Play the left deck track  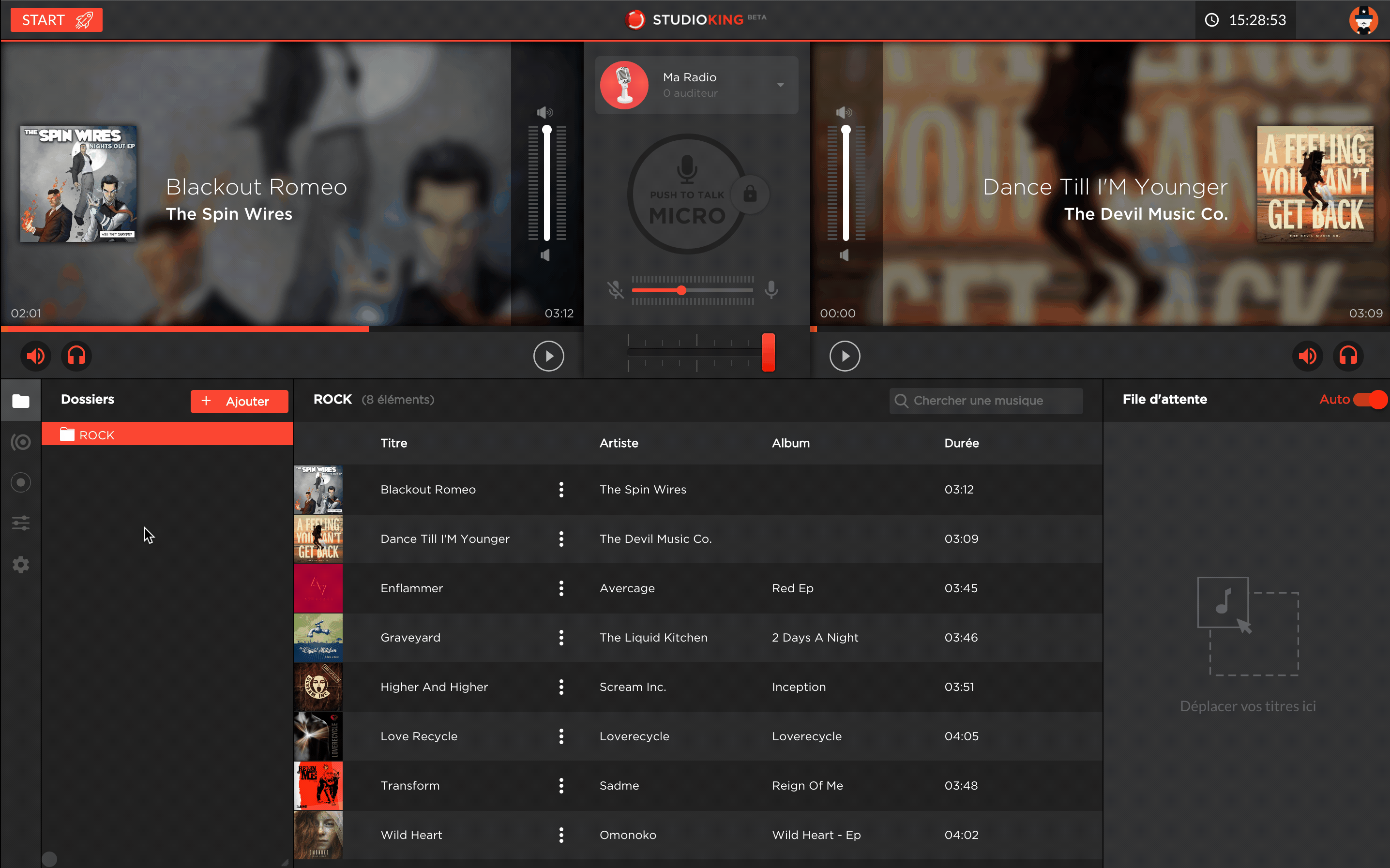(x=548, y=356)
